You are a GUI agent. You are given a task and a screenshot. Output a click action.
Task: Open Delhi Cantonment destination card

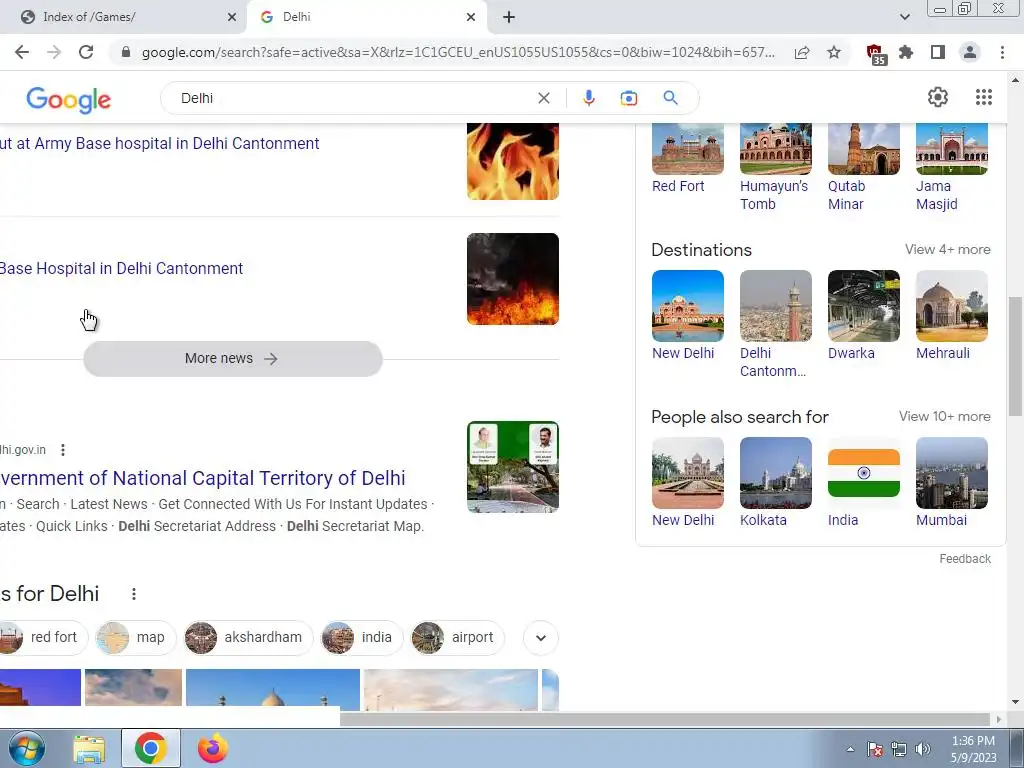pyautogui.click(x=776, y=325)
